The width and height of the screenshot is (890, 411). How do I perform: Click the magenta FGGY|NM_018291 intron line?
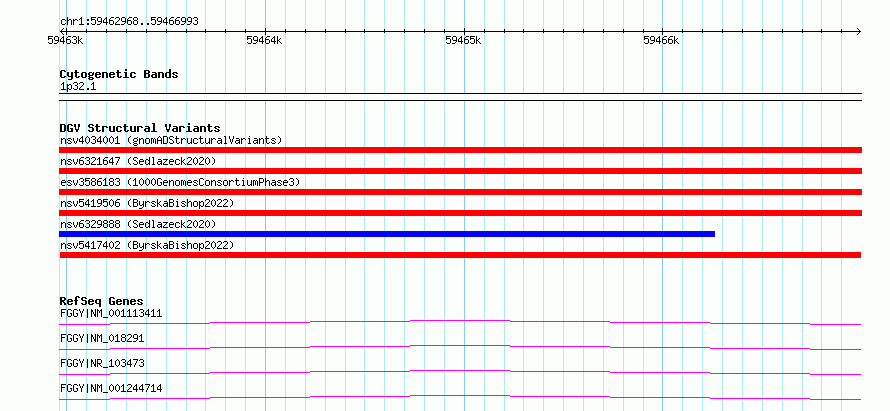click(460, 347)
